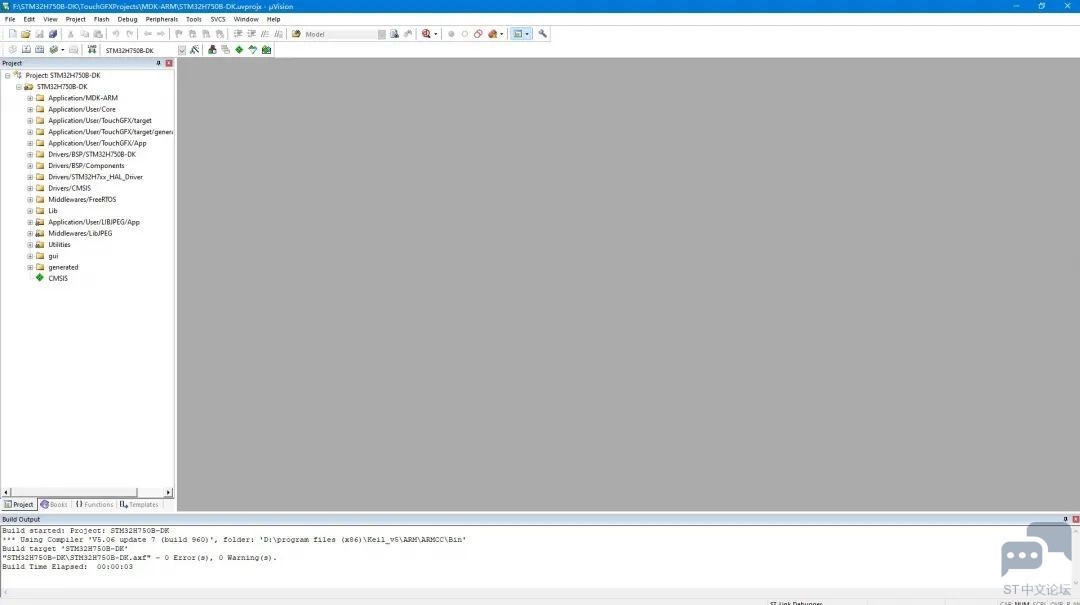The width and height of the screenshot is (1080, 605).
Task: Click the Disable All Breakpoints icon
Action: pos(478,34)
